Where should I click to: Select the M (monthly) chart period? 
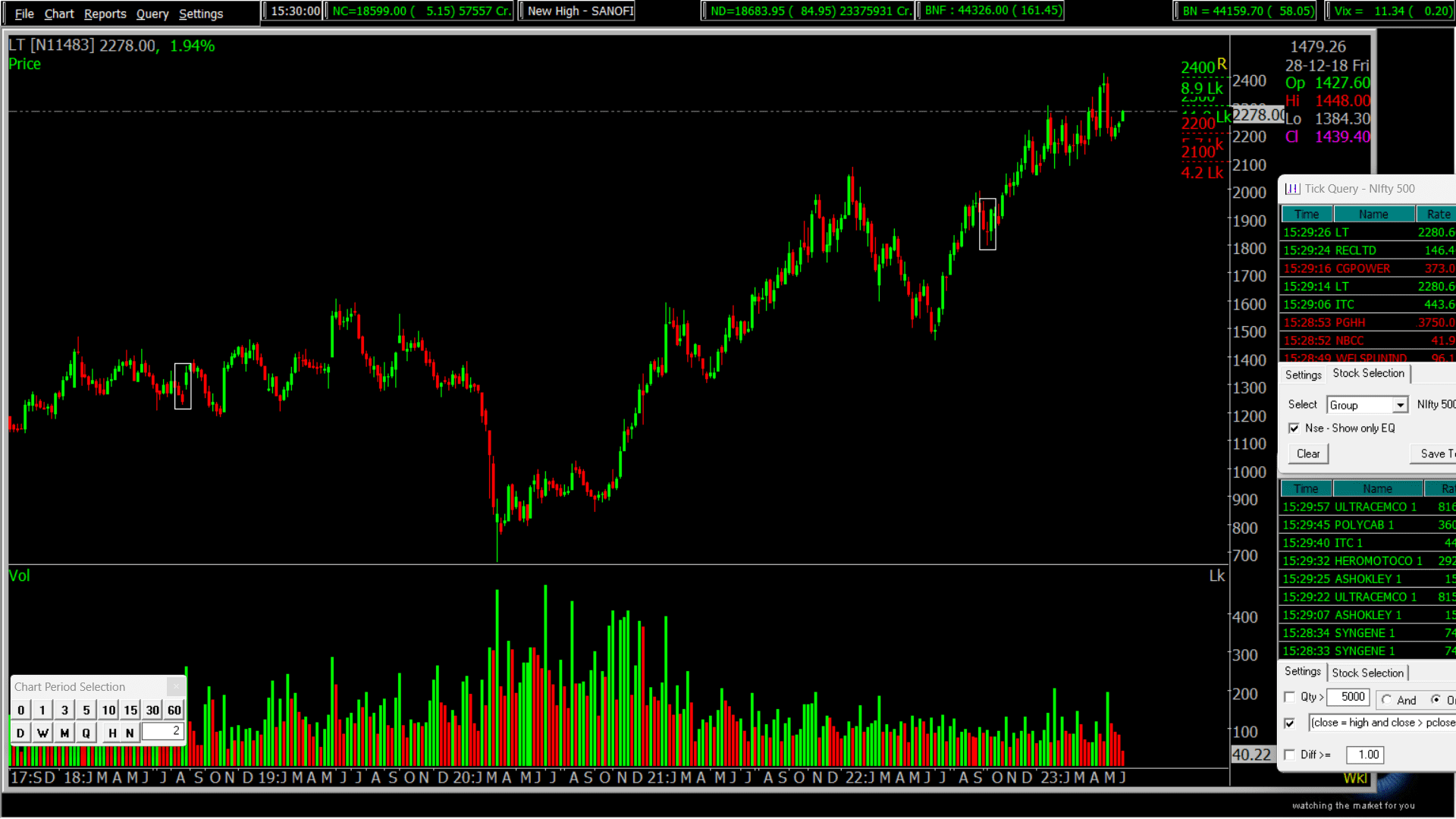coord(64,733)
